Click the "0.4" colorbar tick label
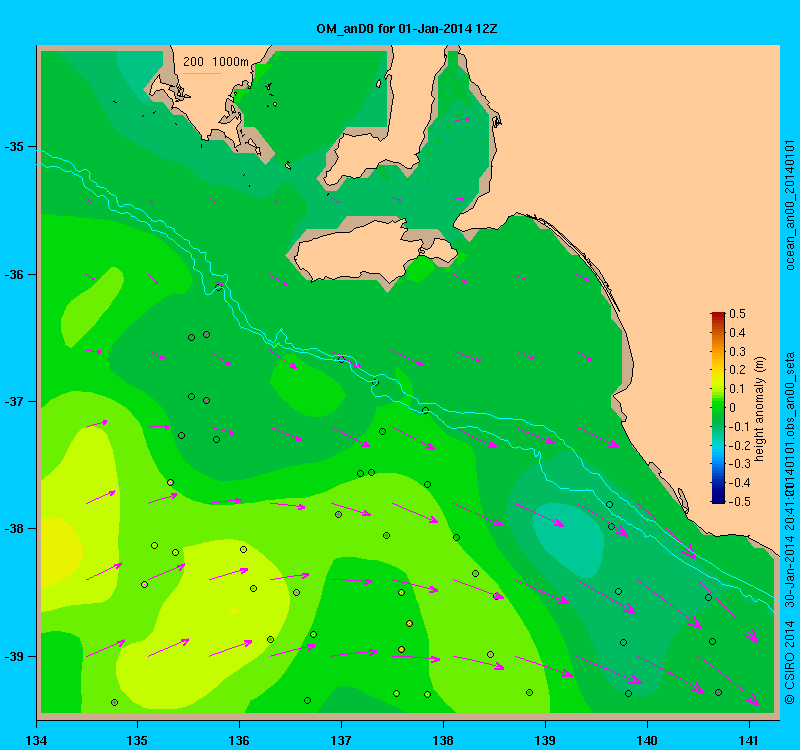 coord(738,333)
